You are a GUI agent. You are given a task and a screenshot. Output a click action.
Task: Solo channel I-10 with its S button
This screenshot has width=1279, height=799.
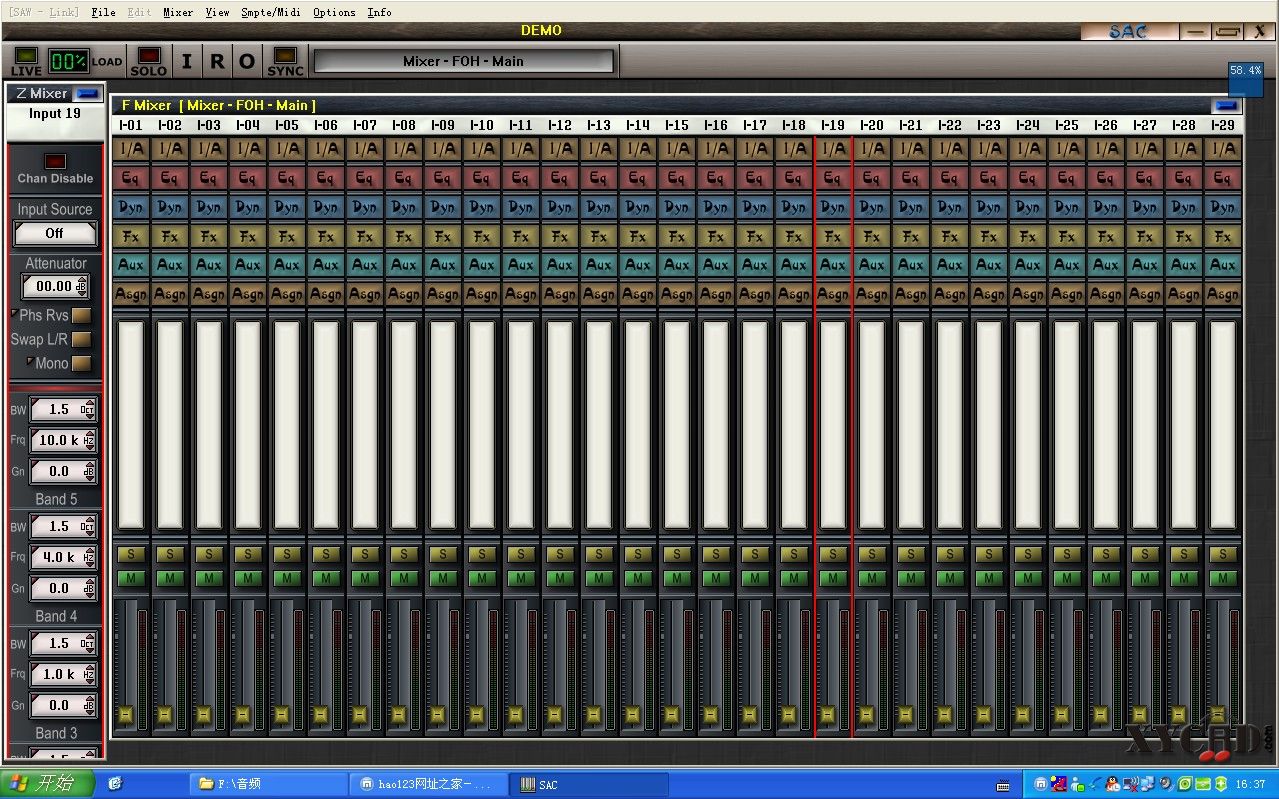pyautogui.click(x=482, y=554)
